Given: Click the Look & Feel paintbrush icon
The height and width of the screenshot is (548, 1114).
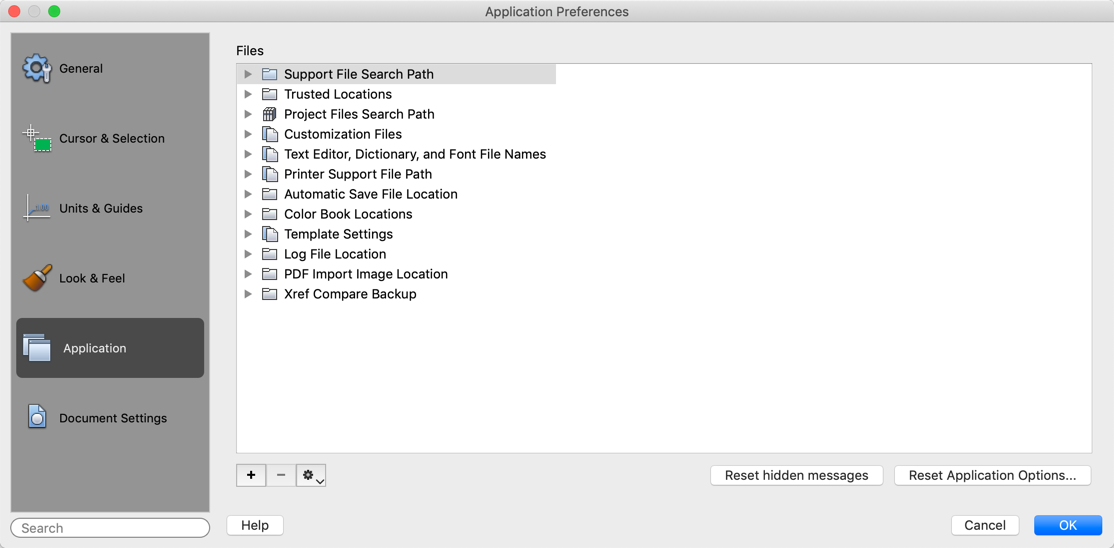Looking at the screenshot, I should pos(37,278).
